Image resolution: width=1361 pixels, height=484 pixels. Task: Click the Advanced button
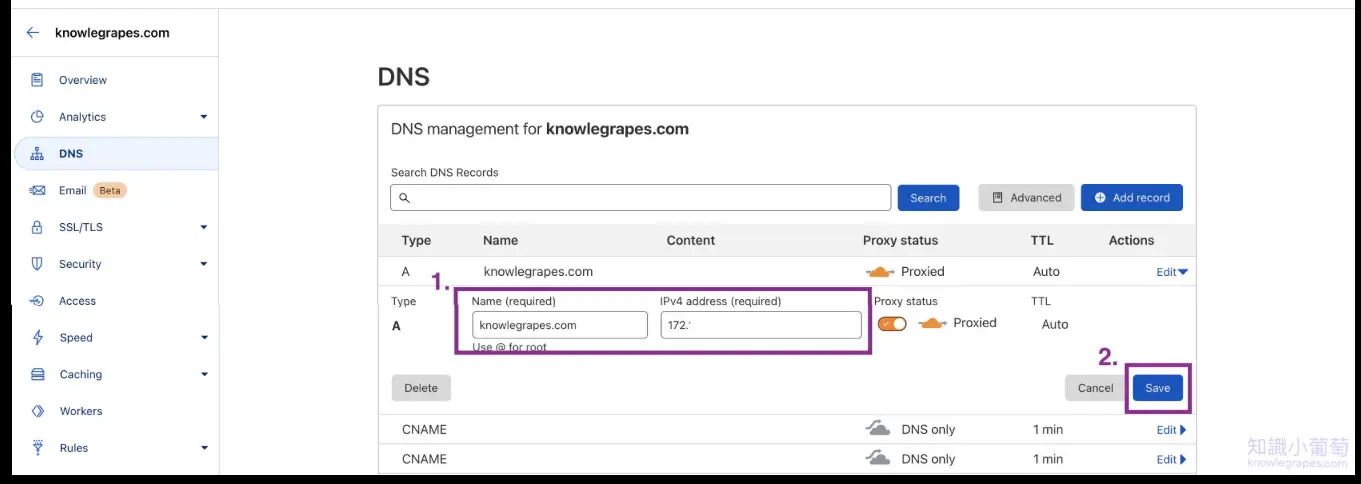tap(1026, 198)
